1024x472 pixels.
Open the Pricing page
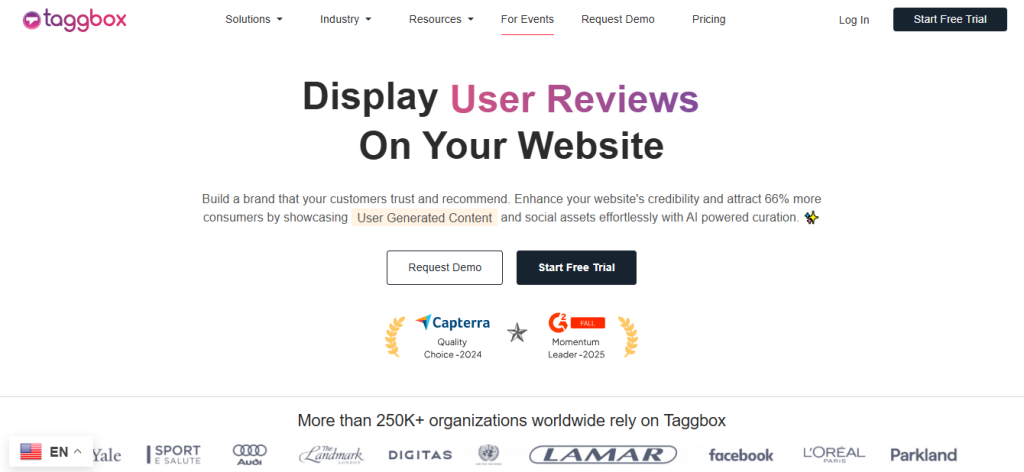point(709,19)
